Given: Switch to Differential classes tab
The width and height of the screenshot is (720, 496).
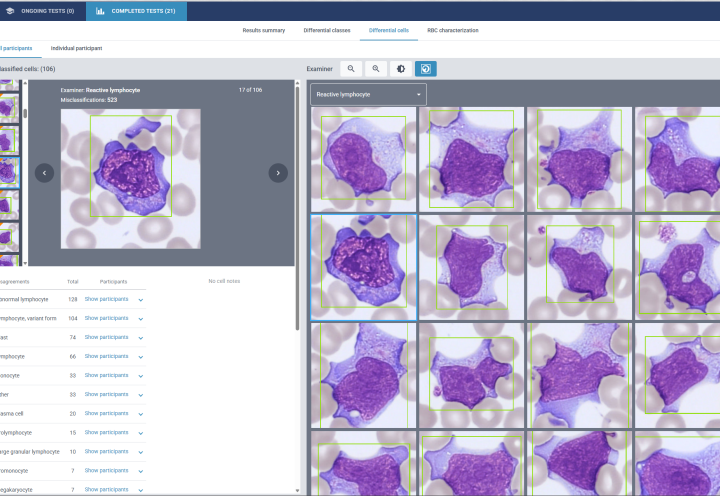Looking at the screenshot, I should 326,30.
